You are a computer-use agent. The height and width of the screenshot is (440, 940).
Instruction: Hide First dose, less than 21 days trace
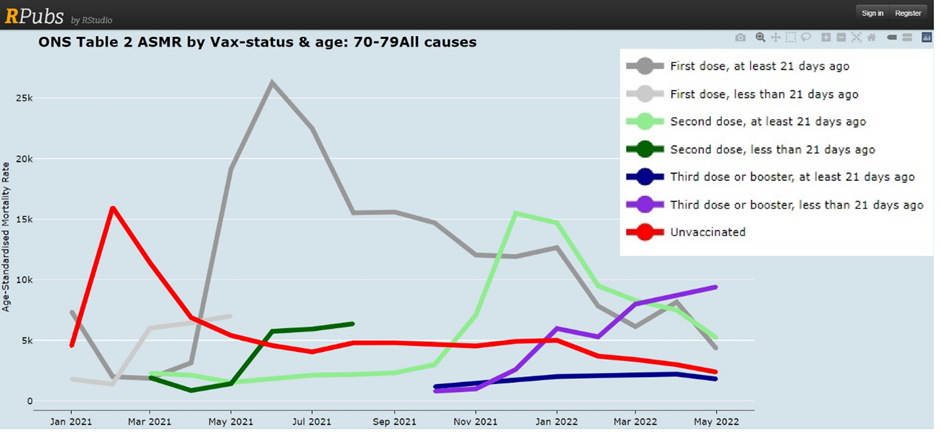pos(763,94)
